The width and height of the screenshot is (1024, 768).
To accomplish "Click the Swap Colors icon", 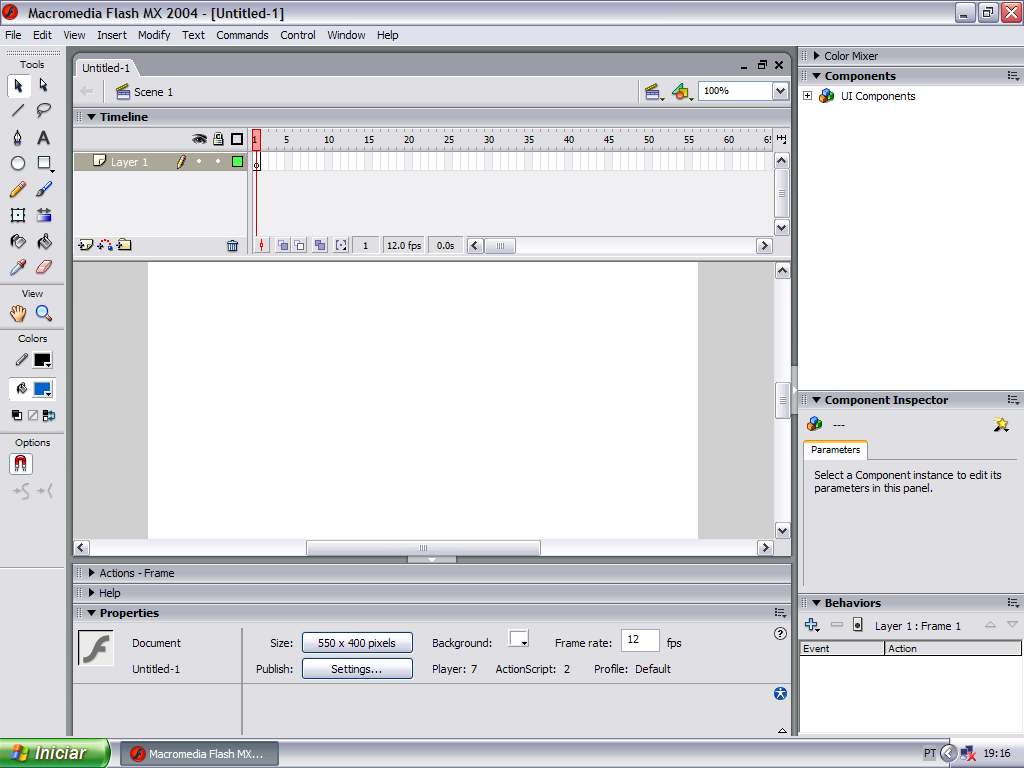I will 49,415.
